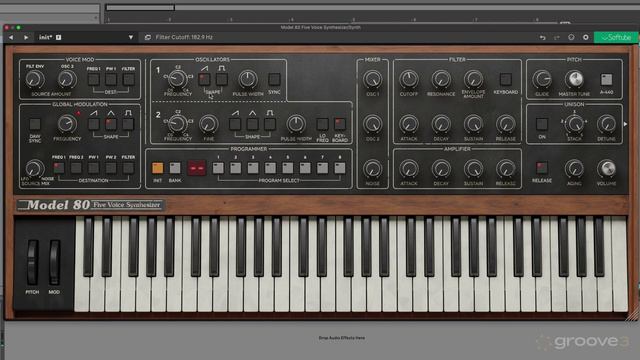The height and width of the screenshot is (360, 640).
Task: Click Mixer OSC 1 level knob
Action: 373,79
